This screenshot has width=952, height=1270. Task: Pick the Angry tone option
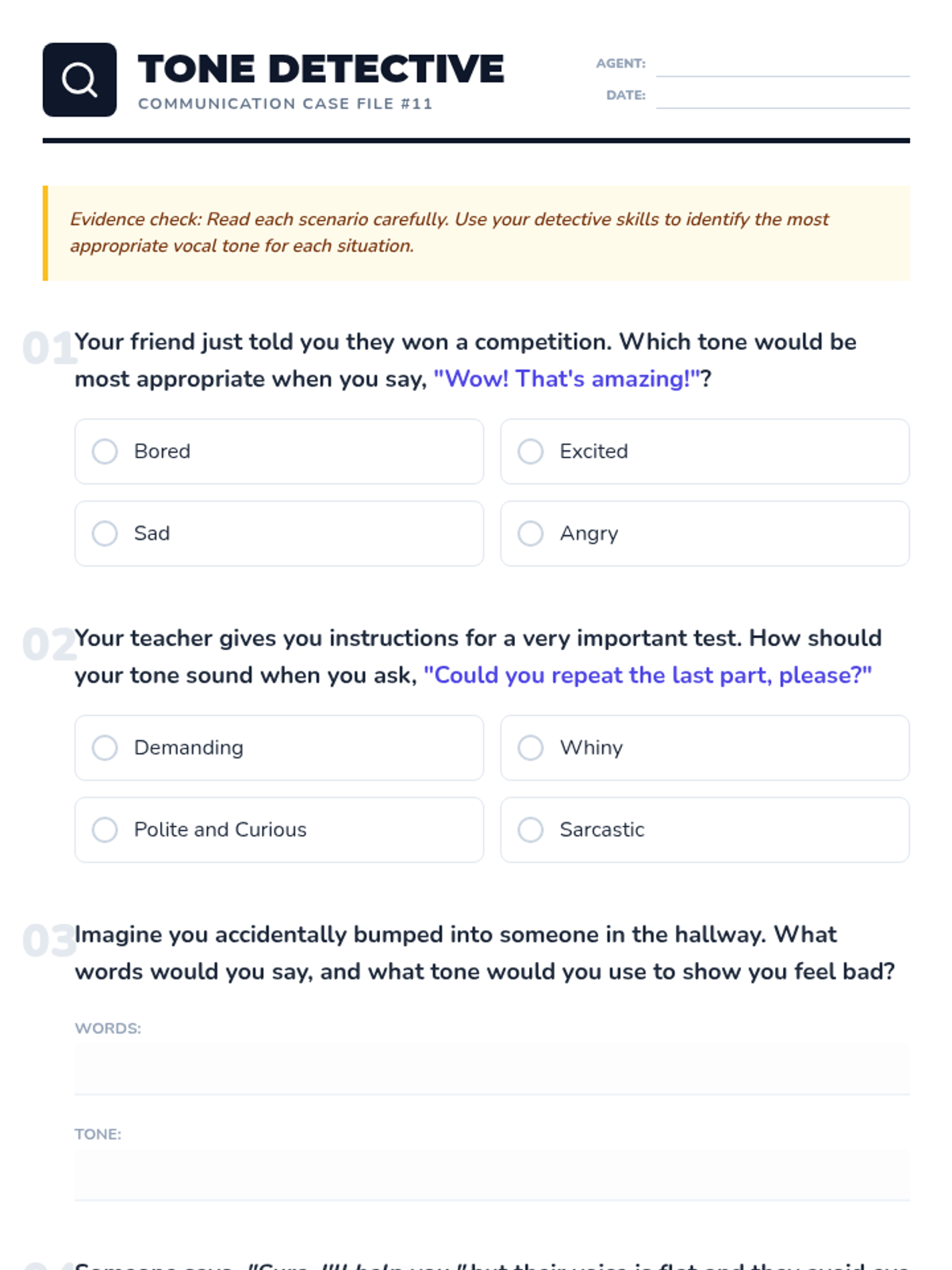531,533
